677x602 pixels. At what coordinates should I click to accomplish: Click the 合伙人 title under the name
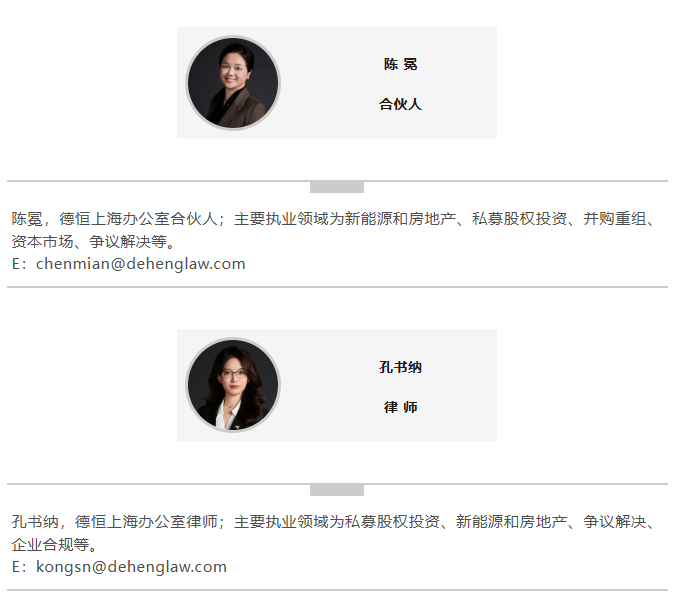pyautogui.click(x=401, y=104)
